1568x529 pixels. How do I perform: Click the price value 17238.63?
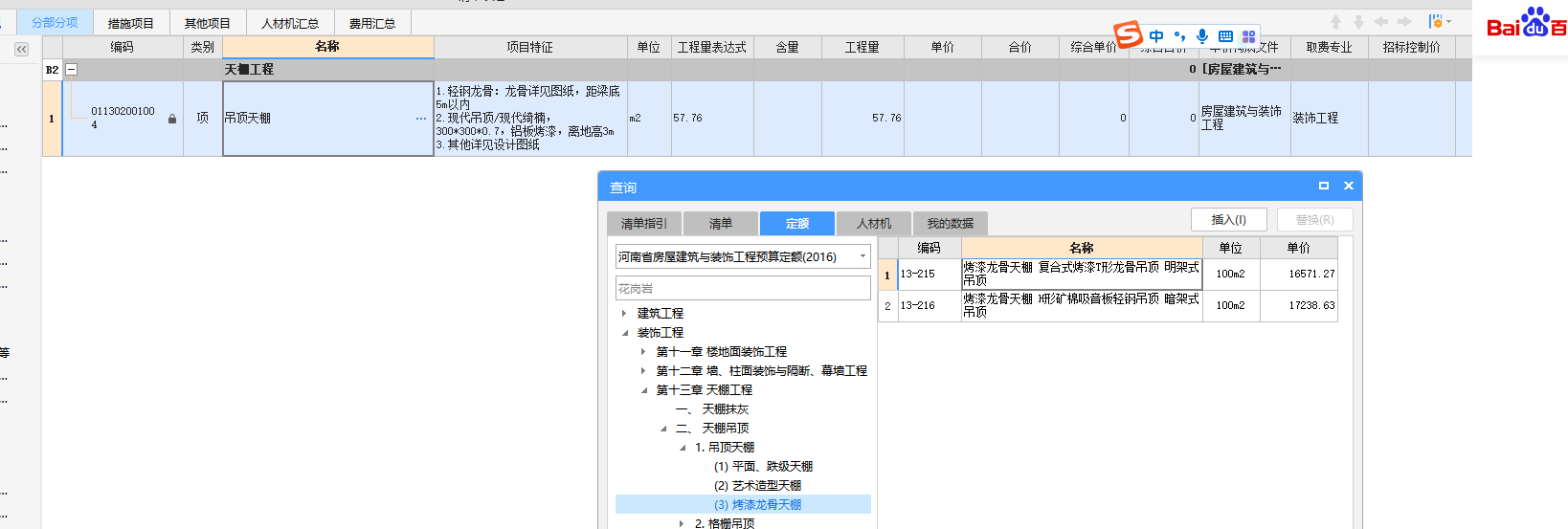point(1311,306)
